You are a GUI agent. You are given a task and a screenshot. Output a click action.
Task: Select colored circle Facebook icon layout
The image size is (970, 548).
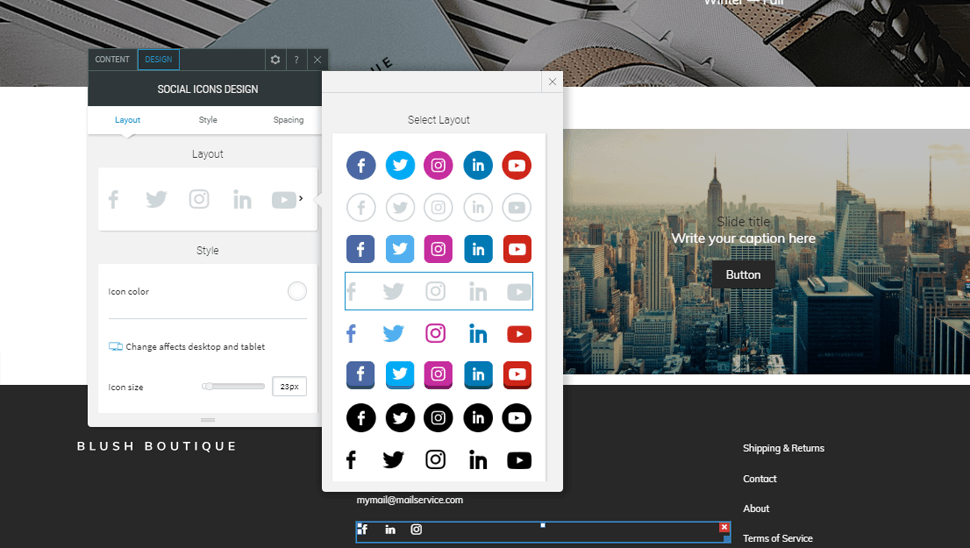[361, 165]
